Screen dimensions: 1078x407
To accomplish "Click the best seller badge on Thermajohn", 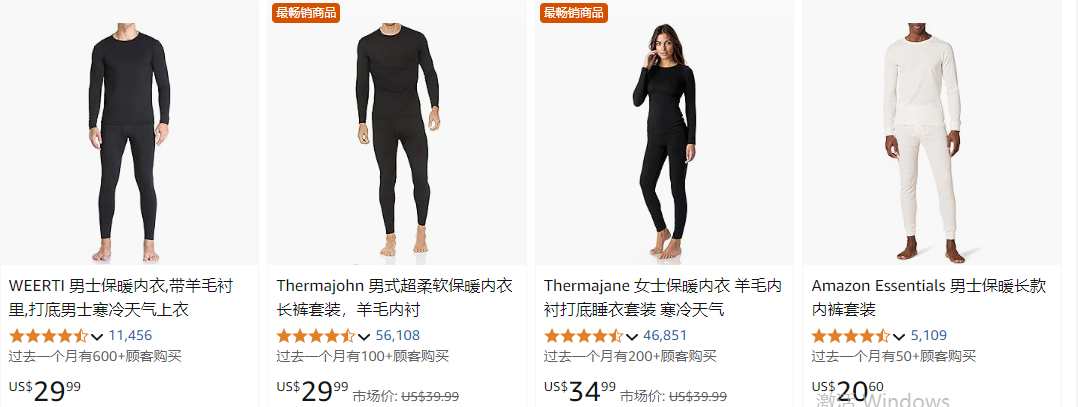I will (x=306, y=12).
